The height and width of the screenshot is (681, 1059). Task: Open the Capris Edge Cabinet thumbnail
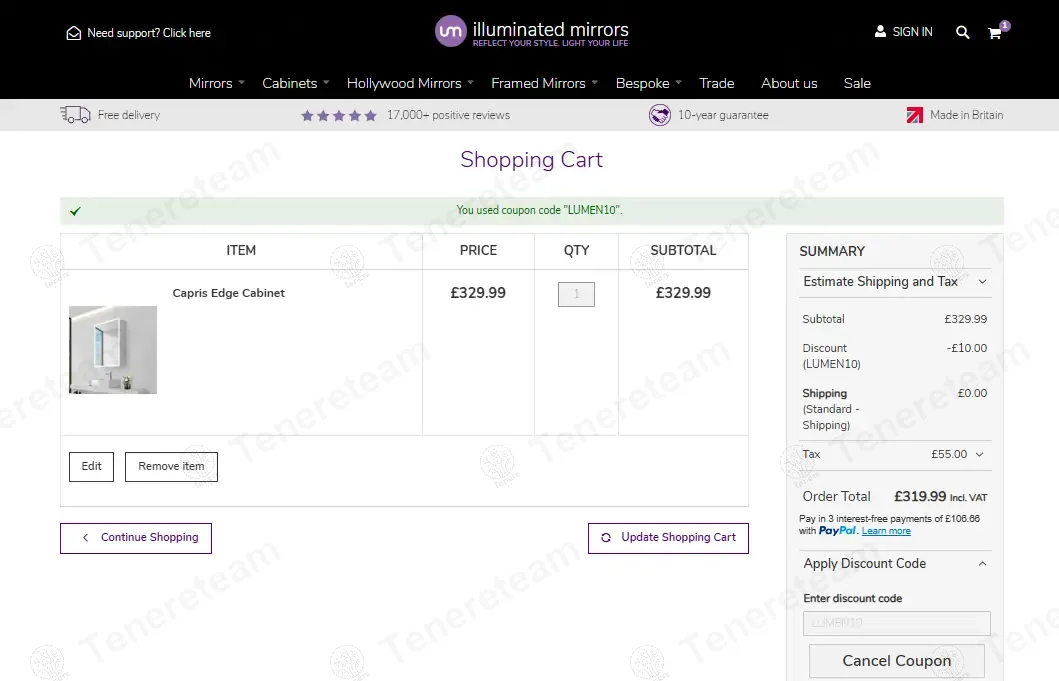tap(113, 350)
